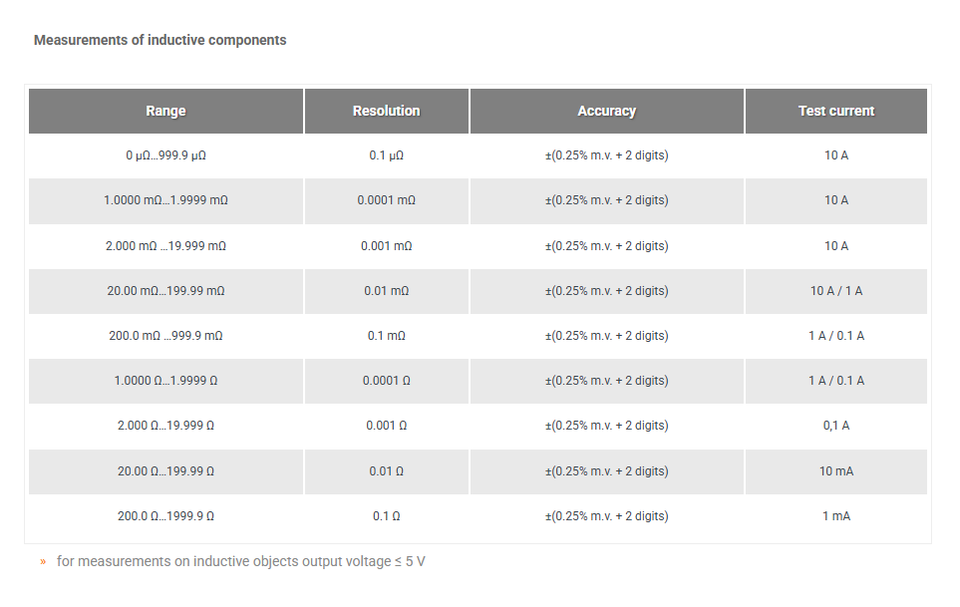Select the 0 µΩ...999.9 µΩ range cell
The image size is (960, 607).
(166, 156)
